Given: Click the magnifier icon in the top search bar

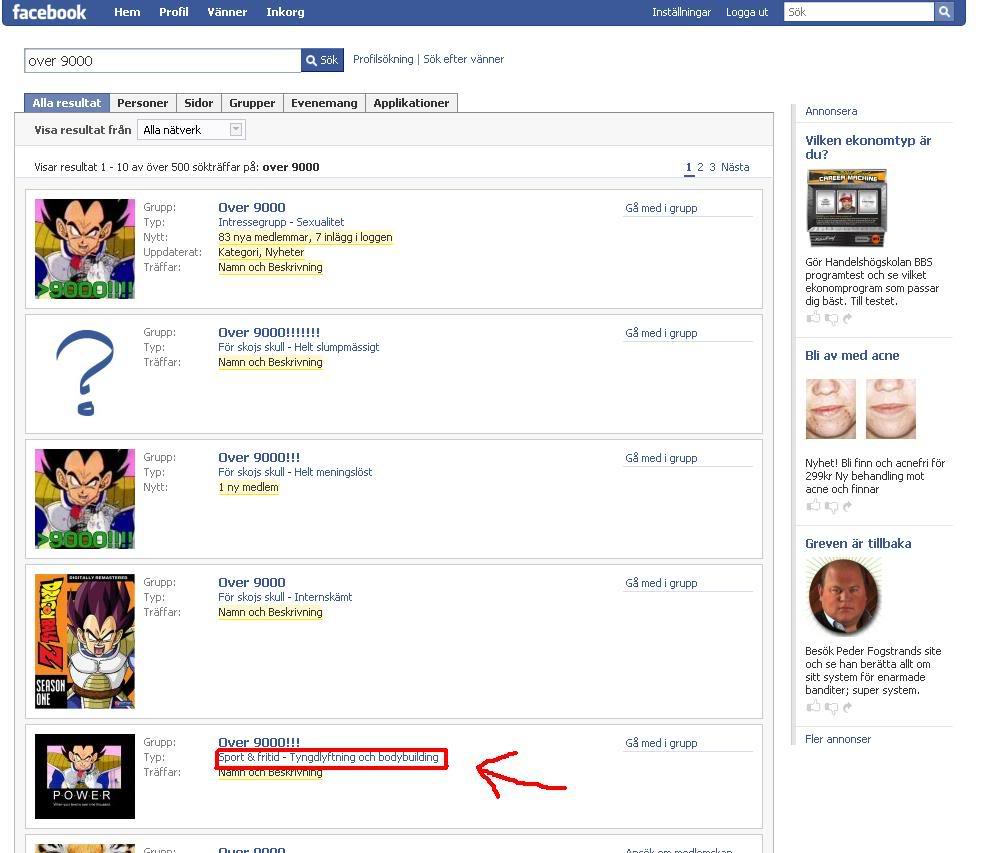Looking at the screenshot, I should coord(944,11).
